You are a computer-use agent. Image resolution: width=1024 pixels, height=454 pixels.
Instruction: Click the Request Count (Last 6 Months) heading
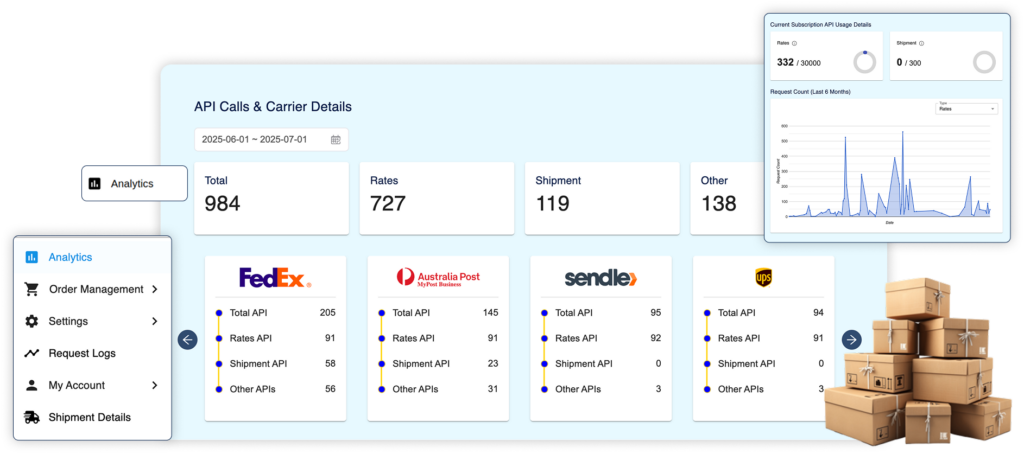(810, 91)
